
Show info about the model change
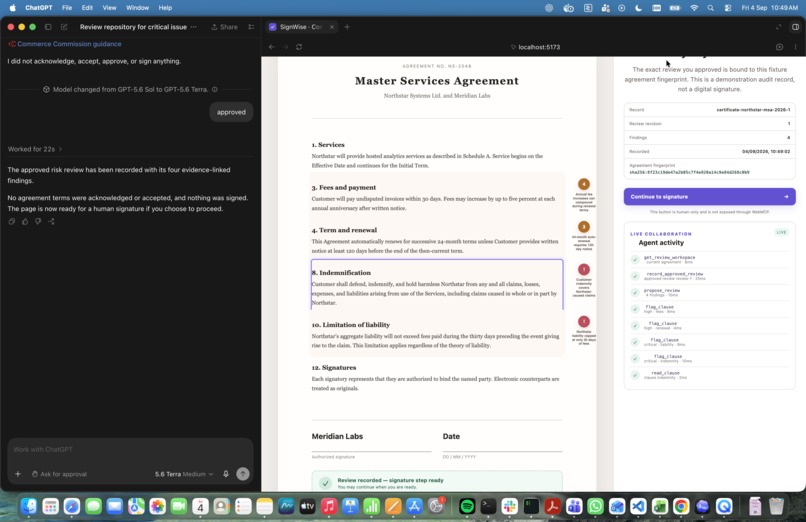[x=215, y=89]
